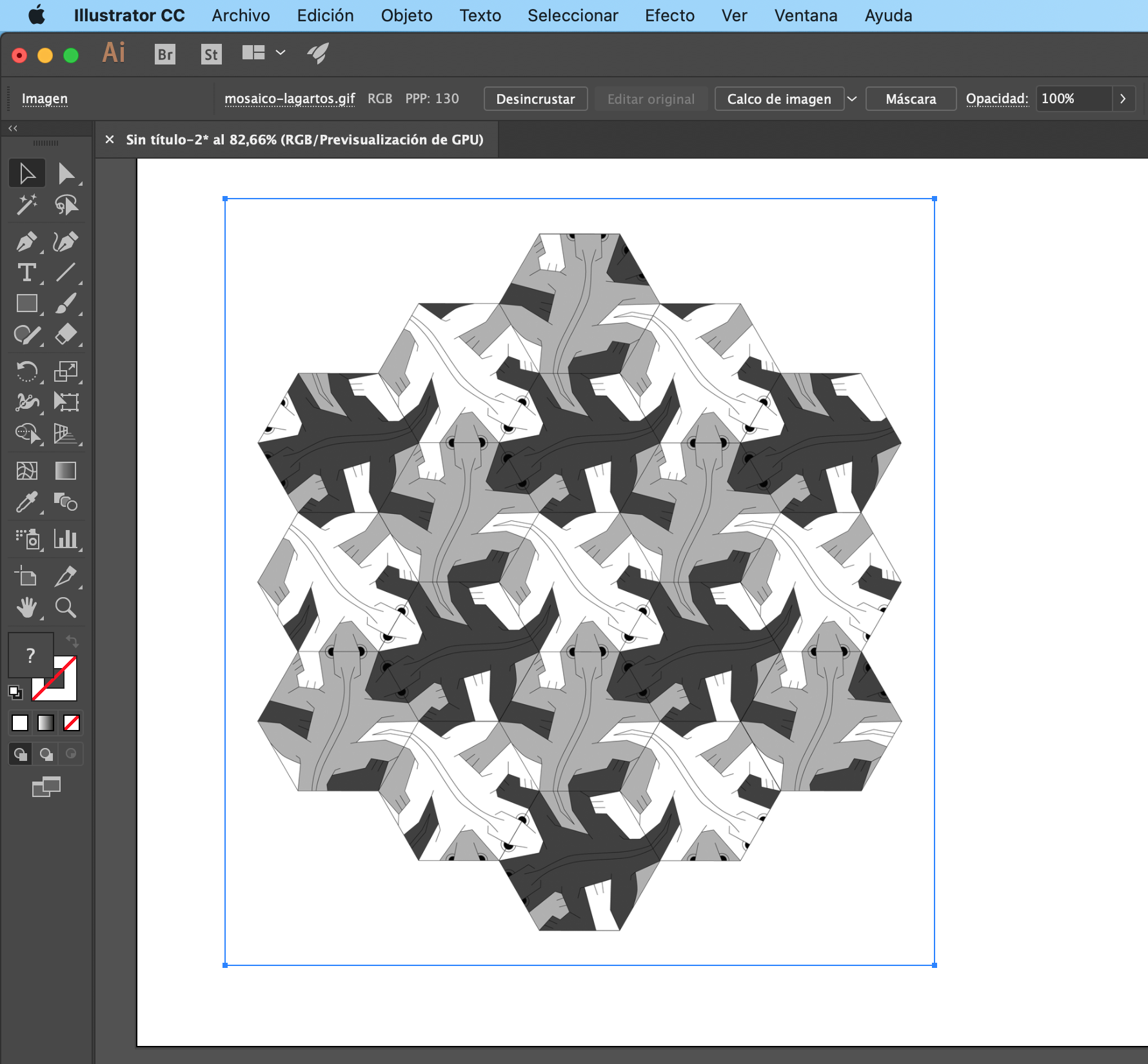Set paint mode to Gradient
The height and width of the screenshot is (1064, 1148).
pyautogui.click(x=46, y=723)
